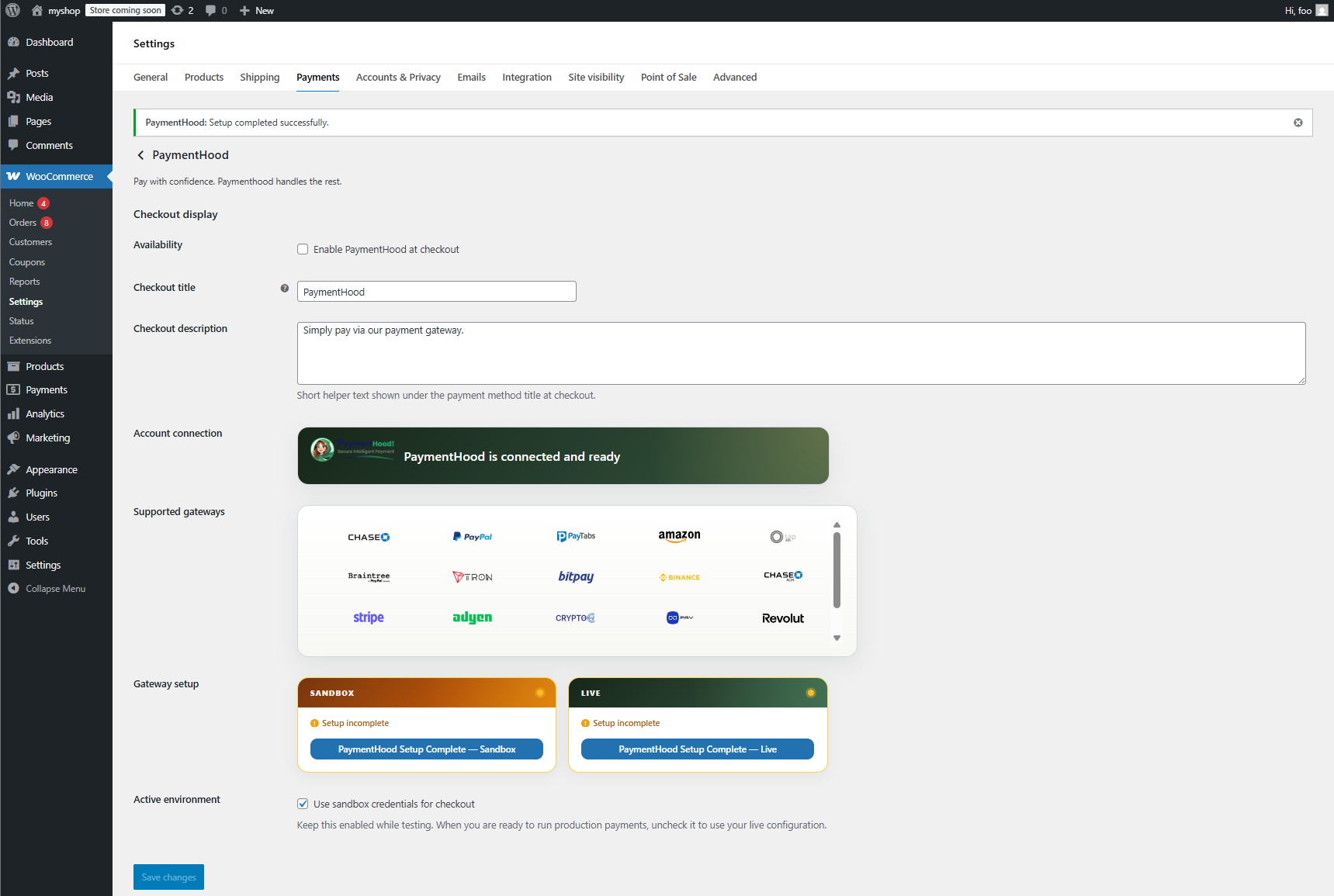Viewport: 1334px width, 896px height.
Task: Dismiss the setup completed notice
Action: coord(1298,123)
